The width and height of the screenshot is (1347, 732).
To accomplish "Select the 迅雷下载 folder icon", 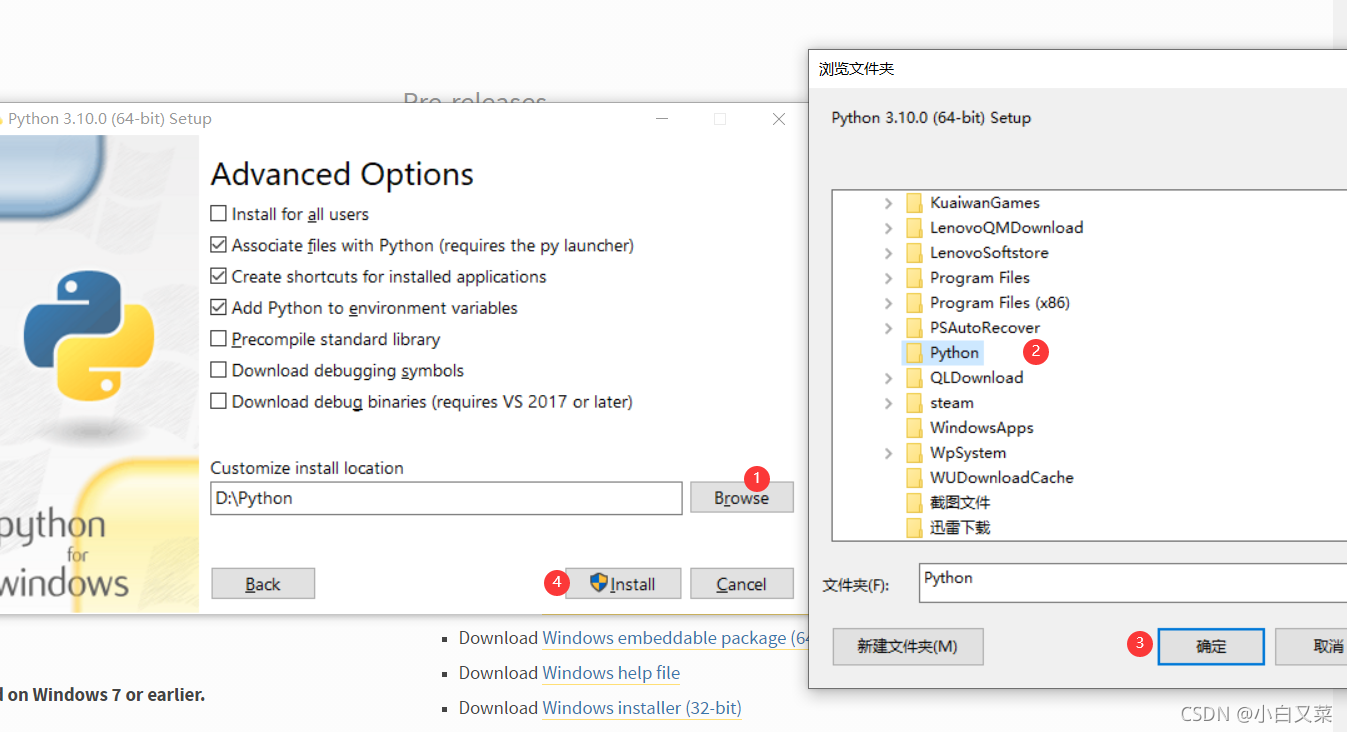I will coord(914,528).
